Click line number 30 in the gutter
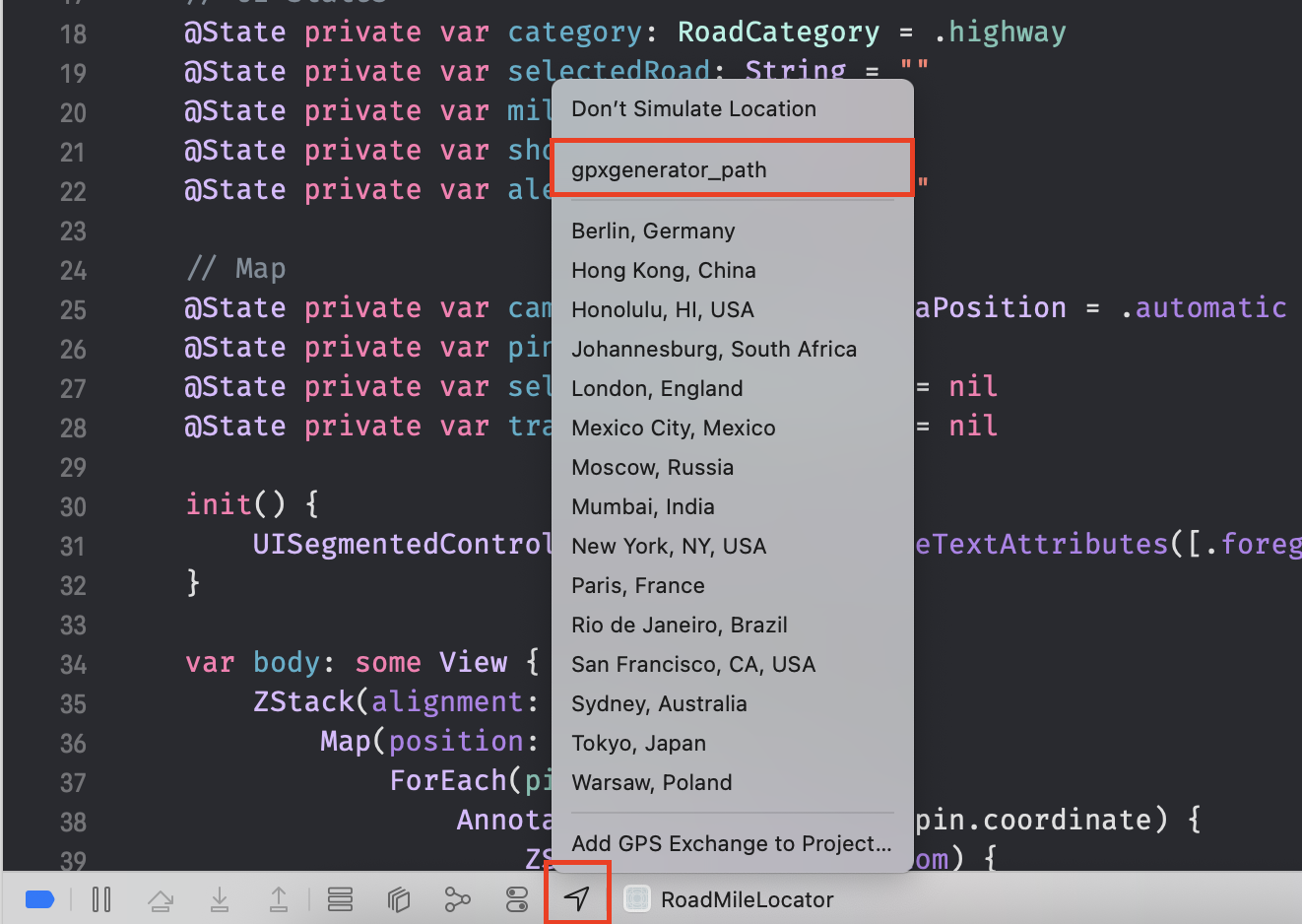The image size is (1302, 924). click(x=73, y=507)
